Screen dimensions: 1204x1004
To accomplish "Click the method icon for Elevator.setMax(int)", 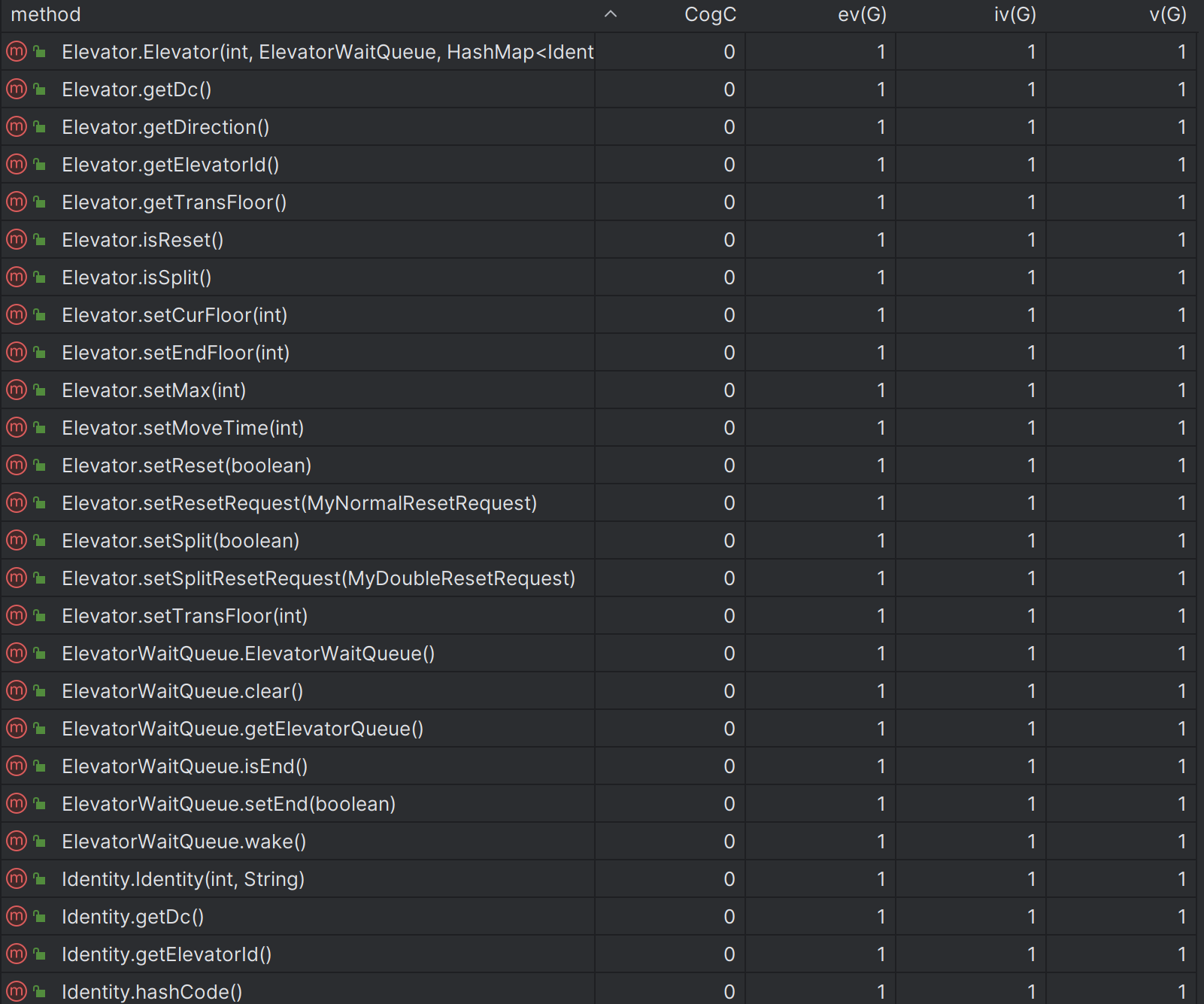I will 17,390.
